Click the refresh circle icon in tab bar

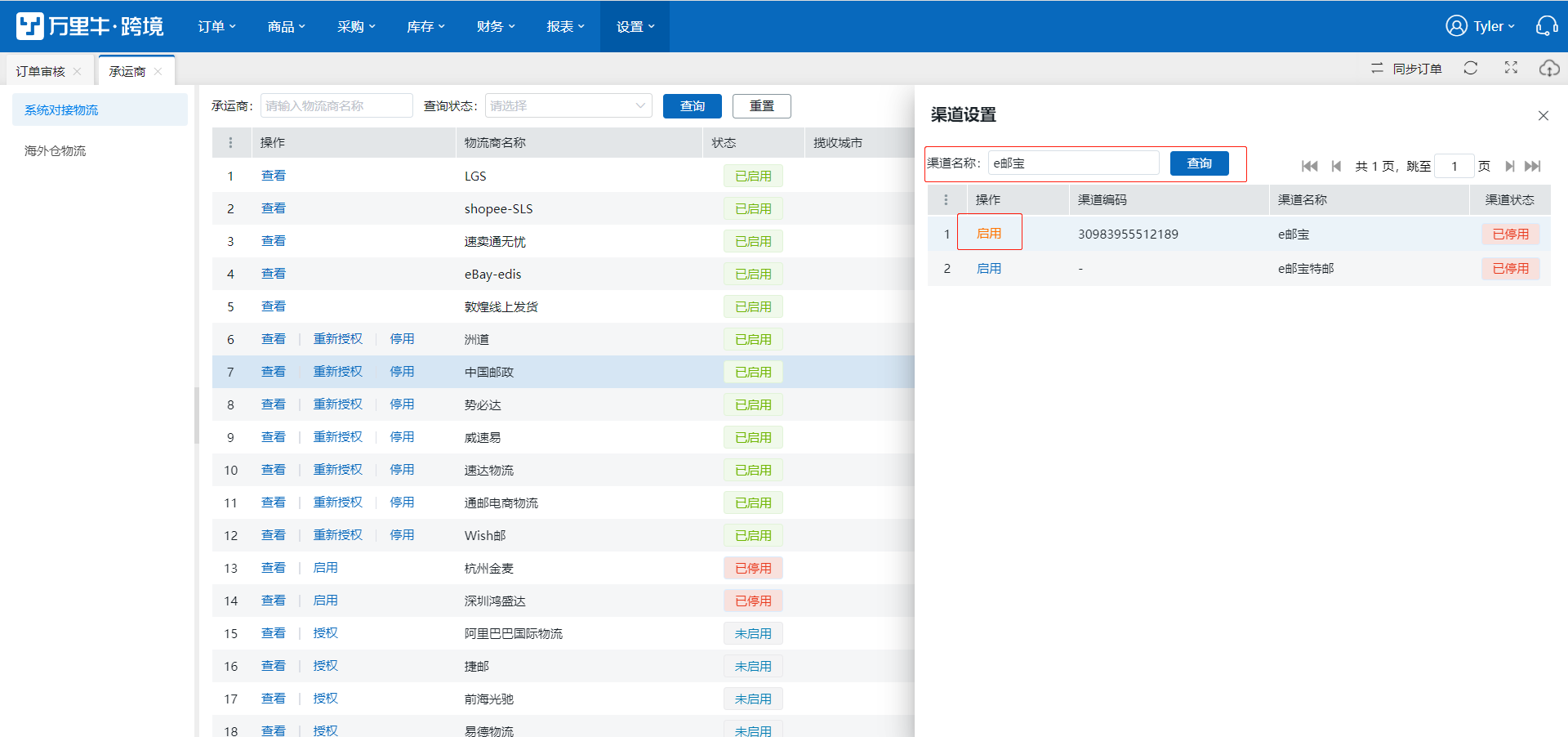[x=1471, y=68]
